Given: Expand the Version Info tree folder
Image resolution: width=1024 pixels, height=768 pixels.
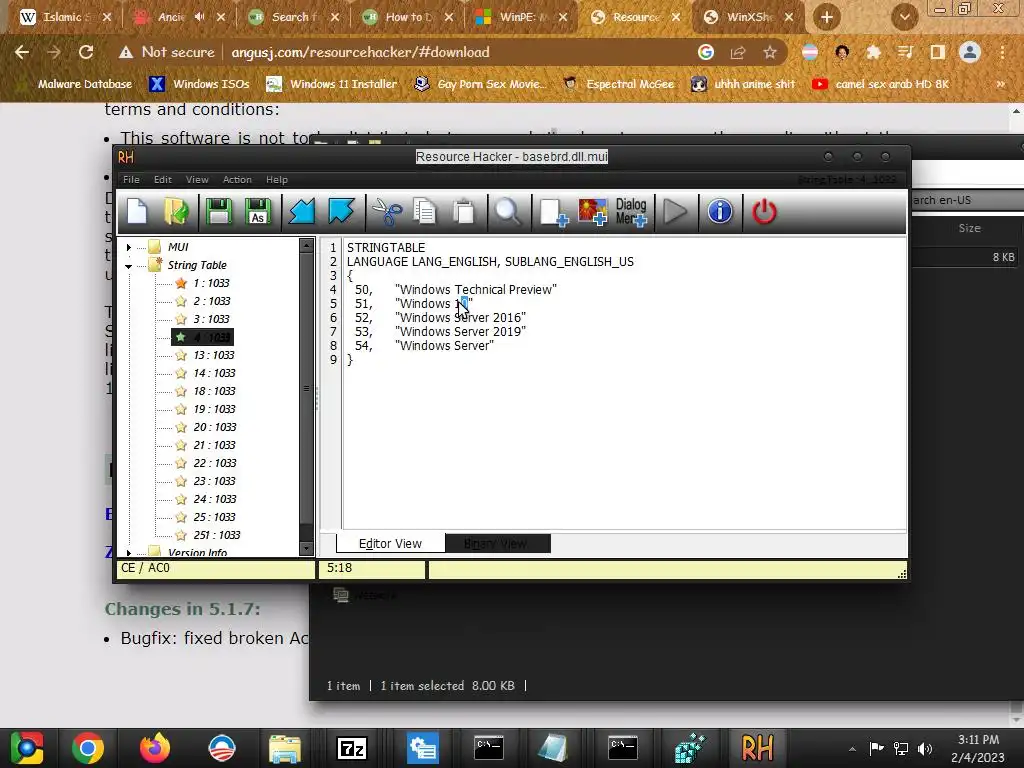Looking at the screenshot, I should click(x=129, y=552).
